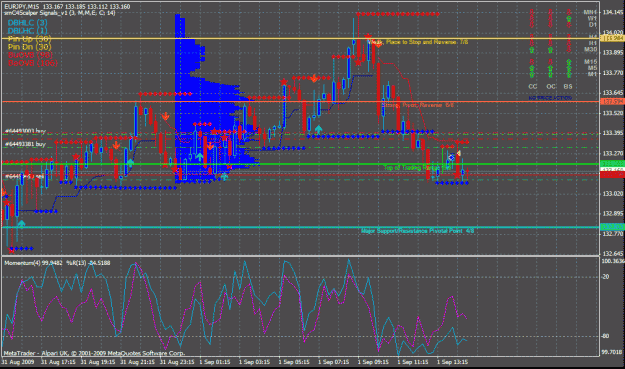Select the Pin Up (30) label

(29, 39)
